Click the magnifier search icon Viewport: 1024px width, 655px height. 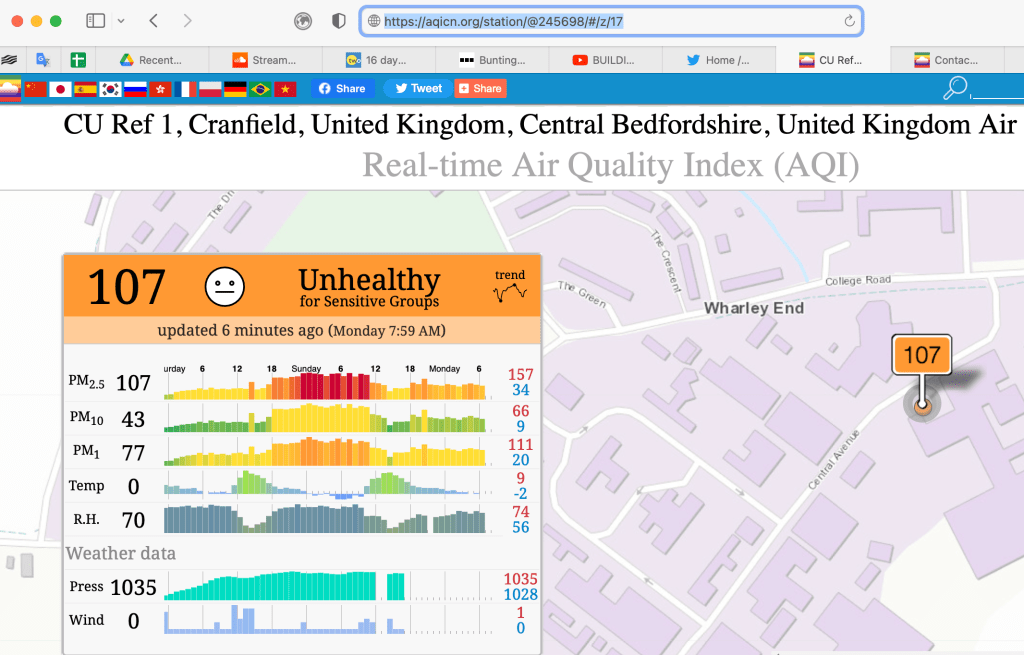point(955,88)
